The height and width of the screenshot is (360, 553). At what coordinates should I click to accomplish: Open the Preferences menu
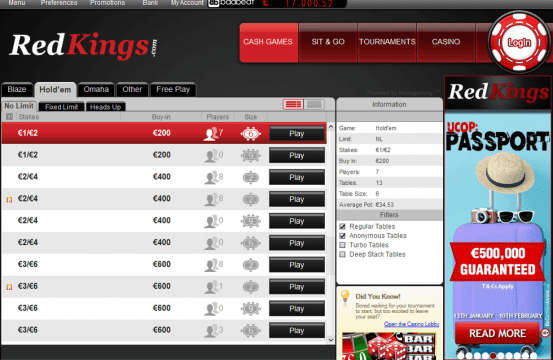click(x=59, y=3)
